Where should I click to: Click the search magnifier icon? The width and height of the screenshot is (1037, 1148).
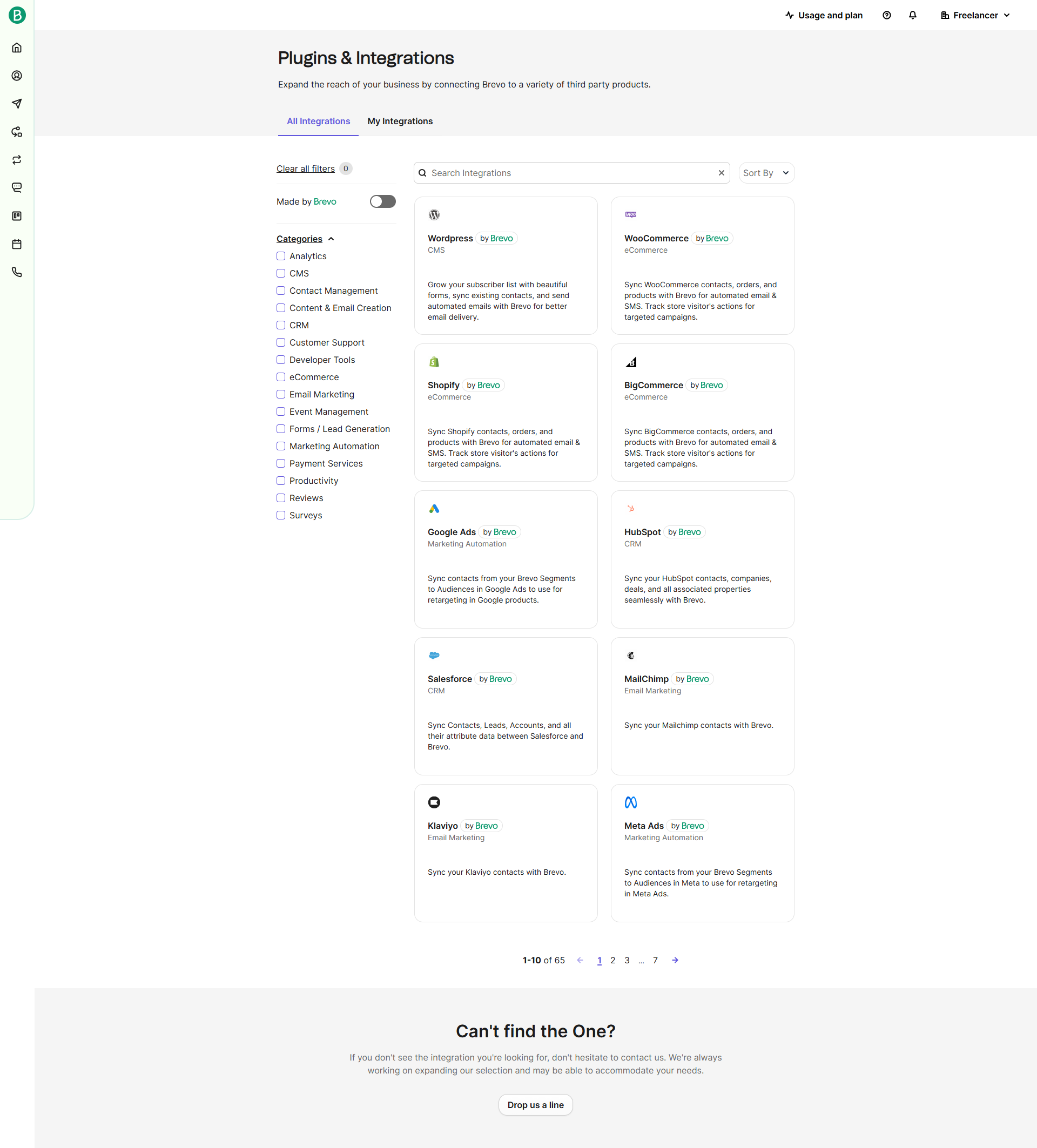[x=422, y=173]
